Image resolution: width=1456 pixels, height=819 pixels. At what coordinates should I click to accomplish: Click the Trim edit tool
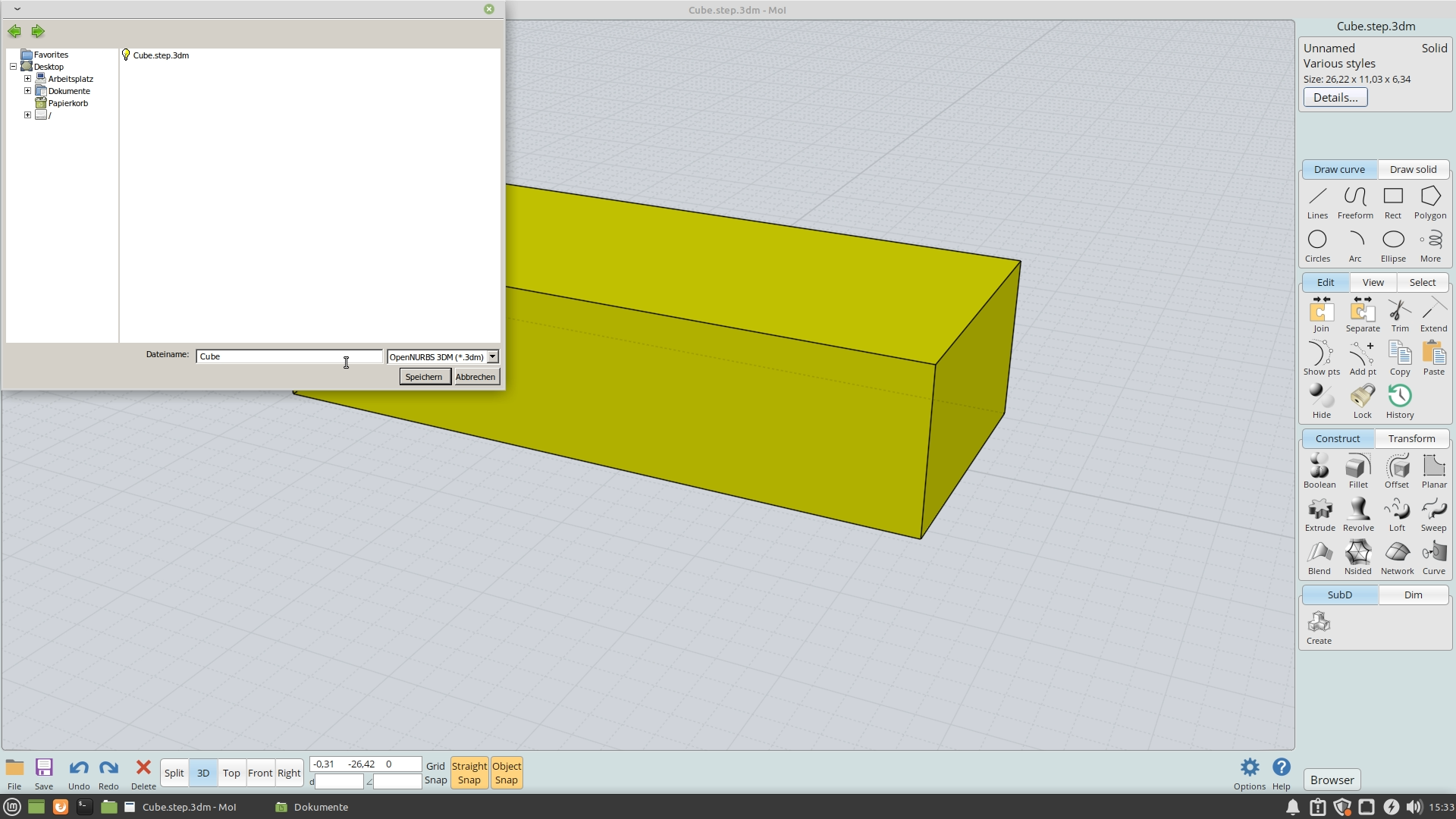coord(1400,315)
